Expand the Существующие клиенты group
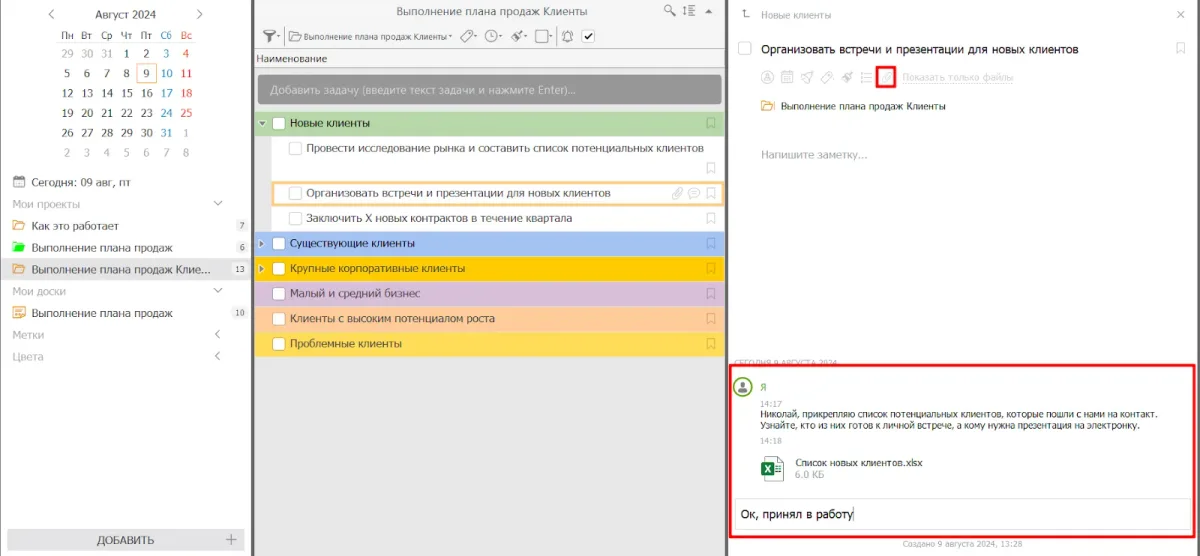Viewport: 1200px width, 556px height. click(262, 243)
